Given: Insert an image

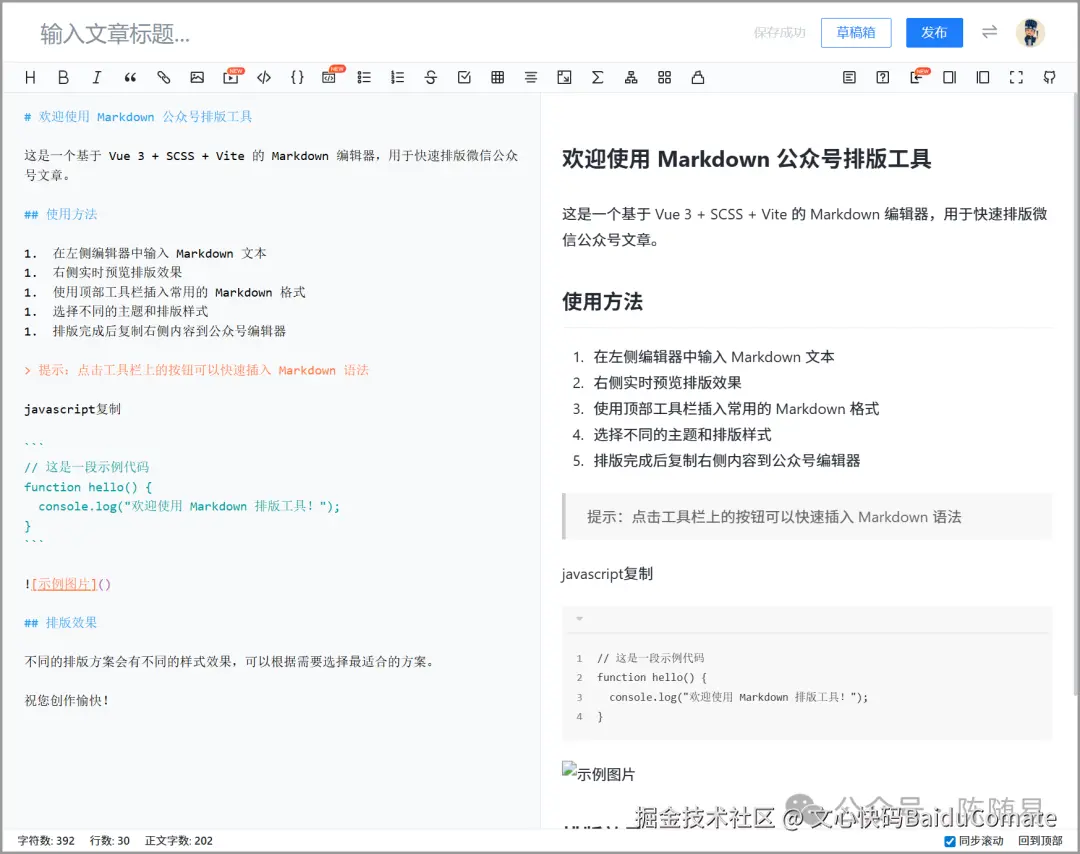Looking at the screenshot, I should [197, 78].
